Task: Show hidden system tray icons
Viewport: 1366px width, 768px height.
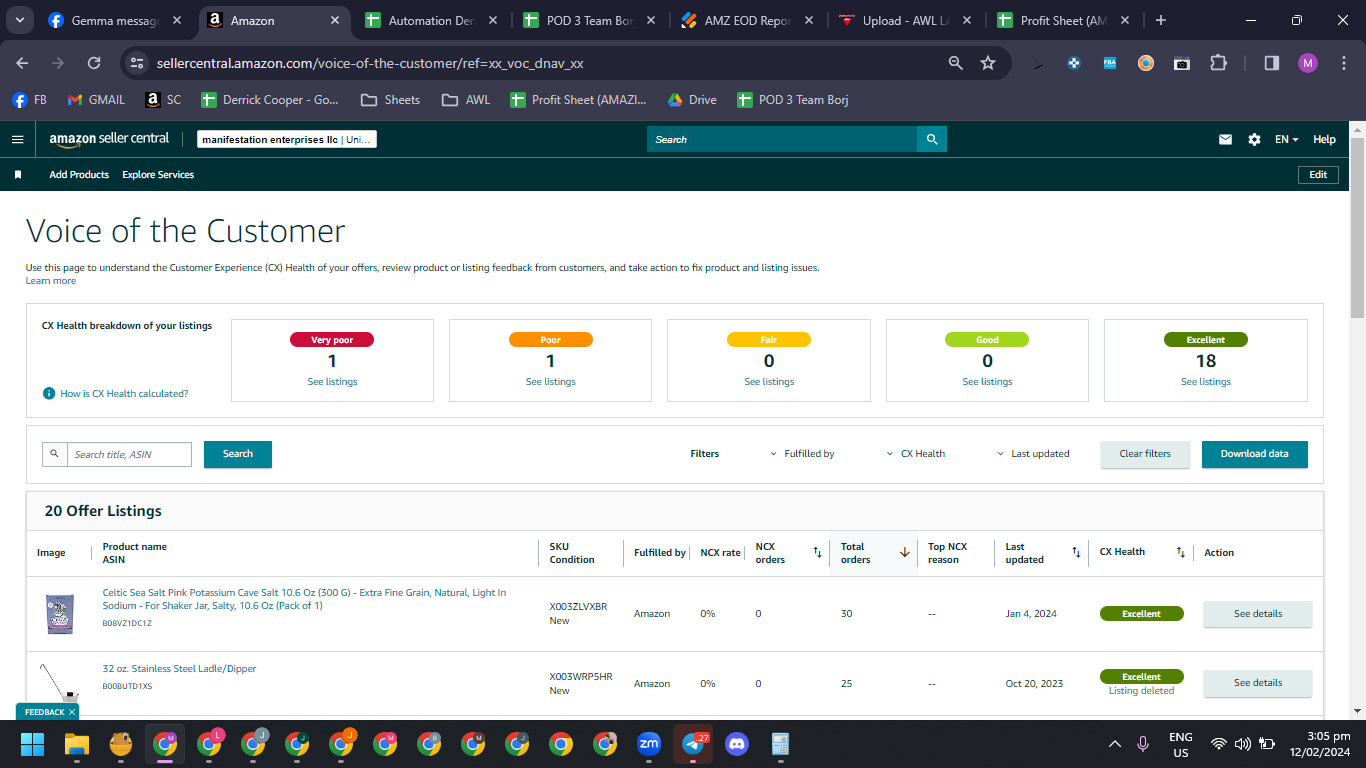Action: click(1115, 744)
